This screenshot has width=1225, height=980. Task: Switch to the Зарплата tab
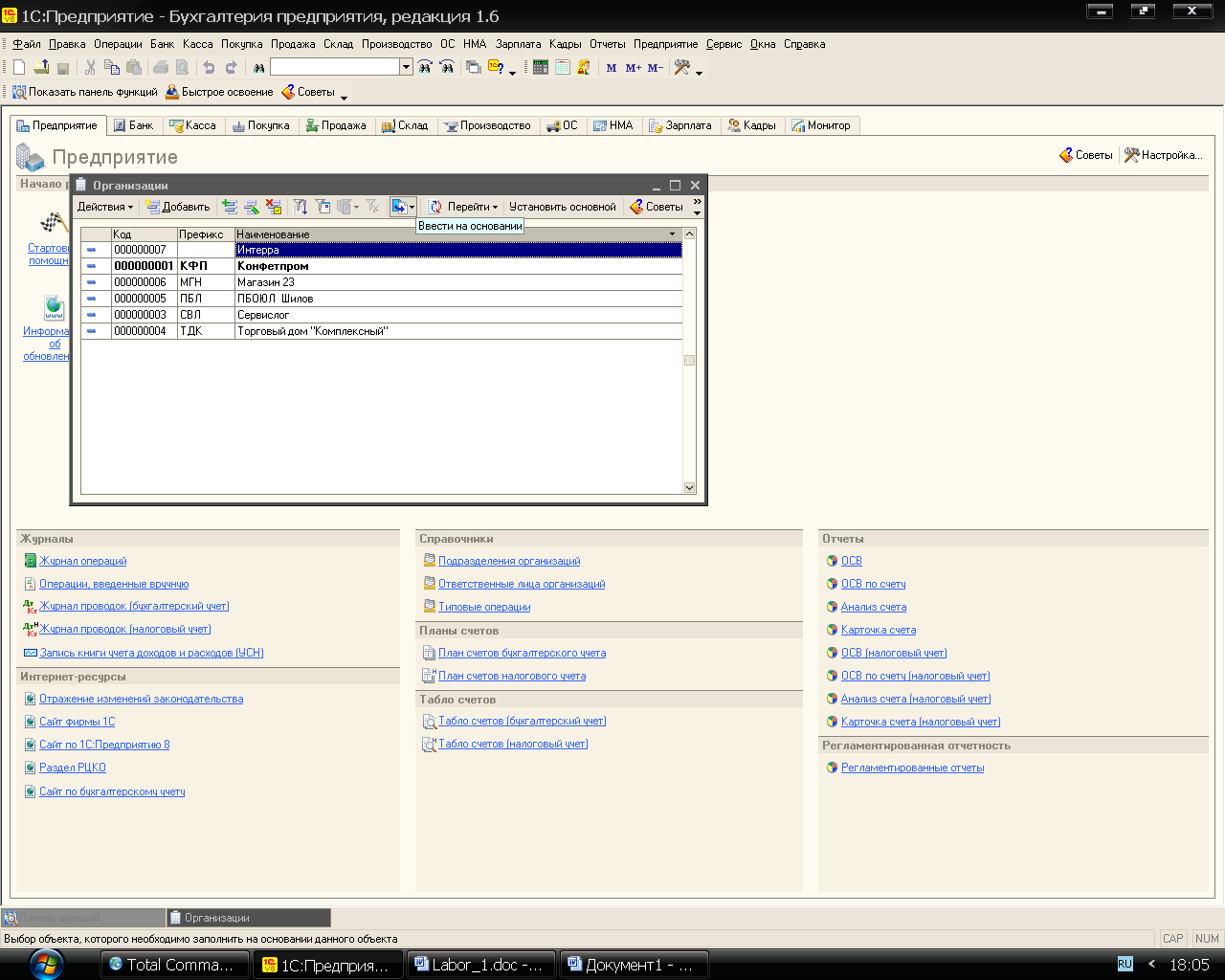680,125
